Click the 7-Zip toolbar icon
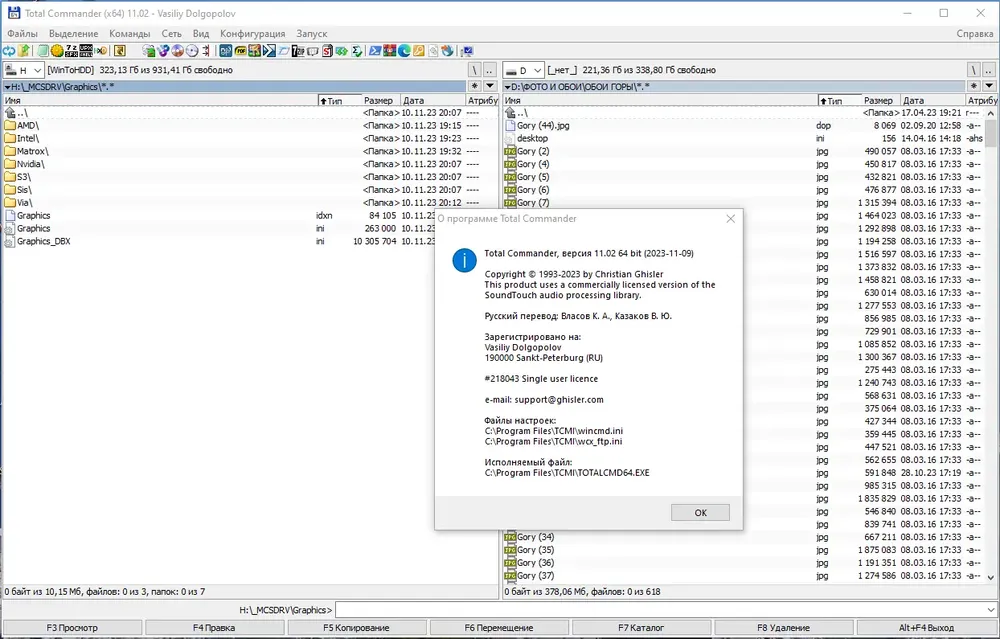 (298, 51)
